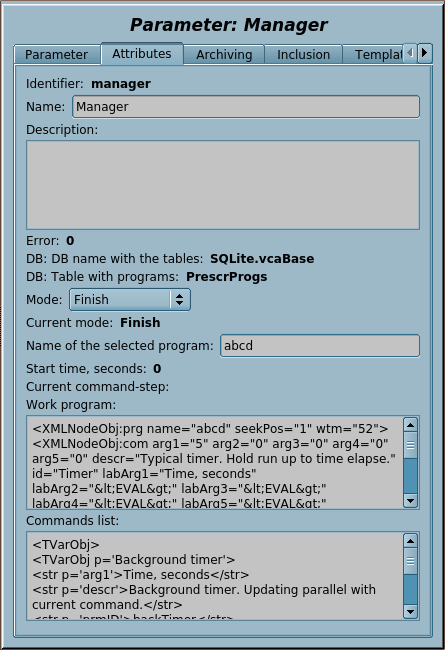Image resolution: width=445 pixels, height=650 pixels.
Task: Click the Commands list scroll down arrow
Action: 410,611
